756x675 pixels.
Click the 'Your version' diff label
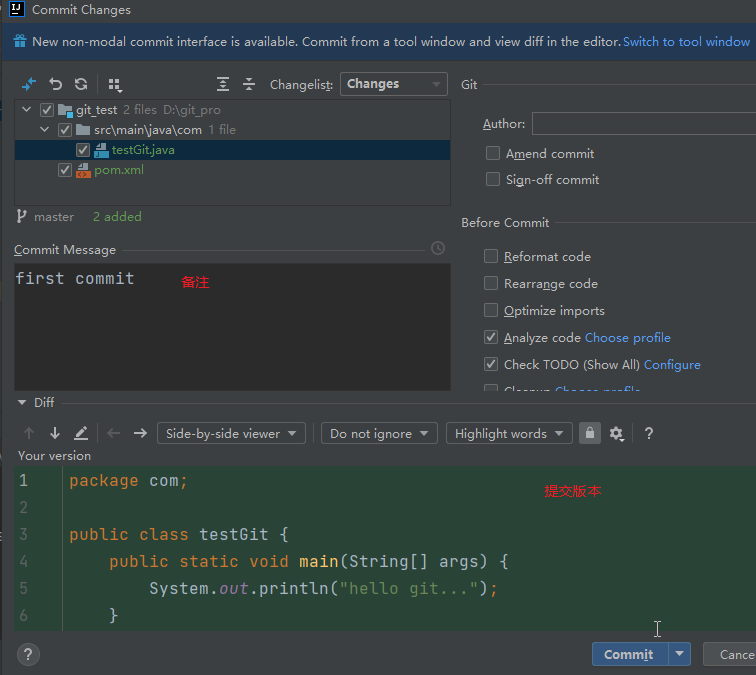coord(54,456)
